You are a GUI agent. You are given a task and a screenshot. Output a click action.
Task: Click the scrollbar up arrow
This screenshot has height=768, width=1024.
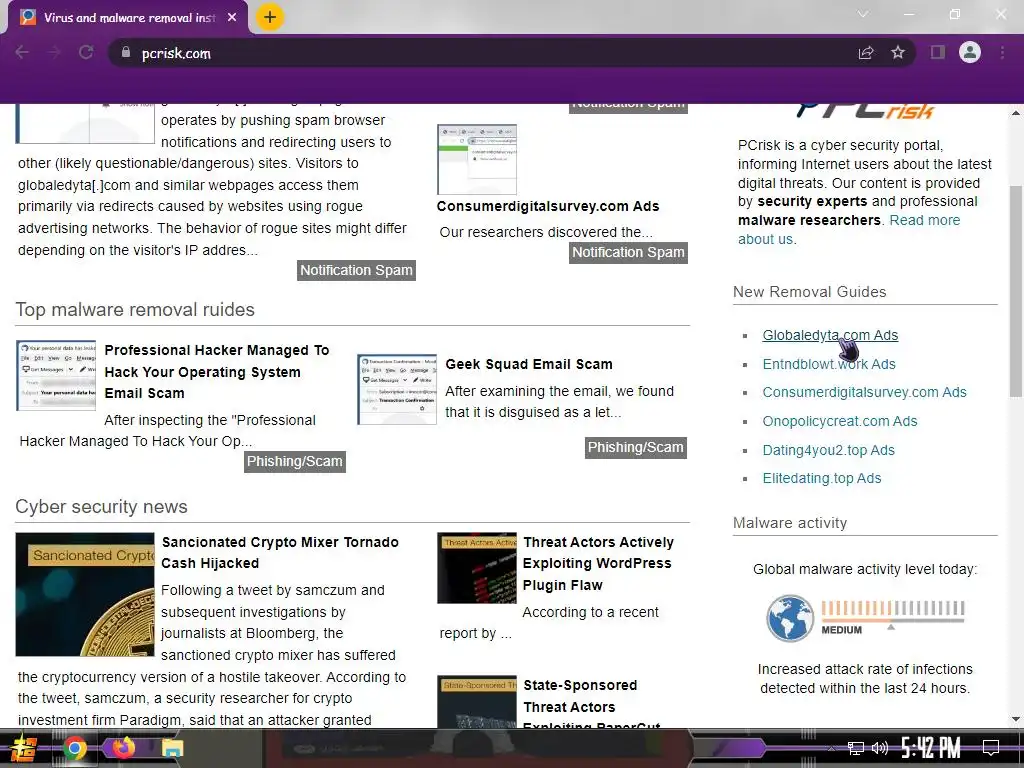[x=1016, y=112]
